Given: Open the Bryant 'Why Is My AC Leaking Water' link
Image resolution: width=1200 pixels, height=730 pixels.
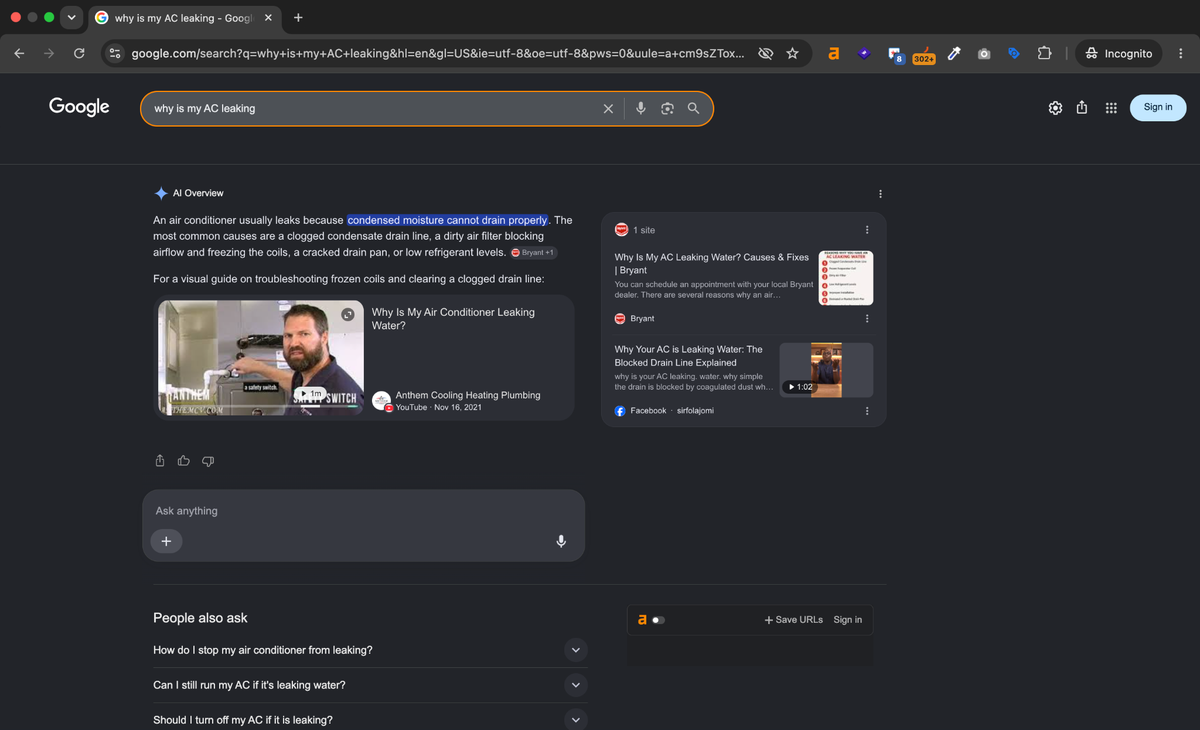Looking at the screenshot, I should [711, 264].
